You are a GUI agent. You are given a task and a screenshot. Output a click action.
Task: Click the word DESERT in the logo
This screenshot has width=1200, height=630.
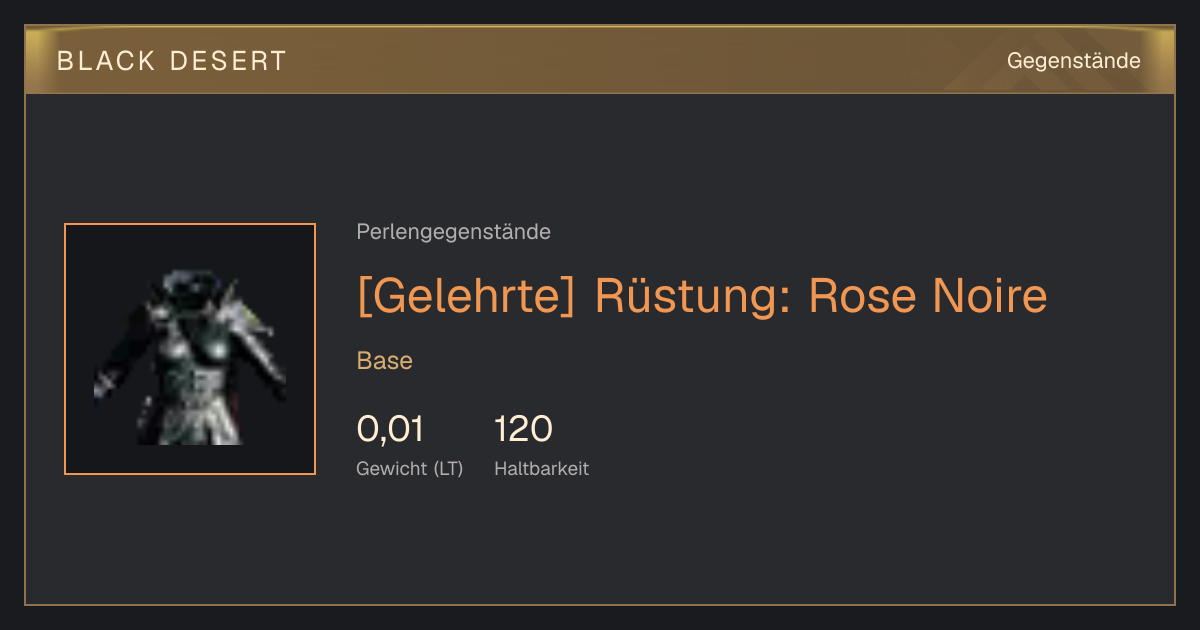point(228,61)
